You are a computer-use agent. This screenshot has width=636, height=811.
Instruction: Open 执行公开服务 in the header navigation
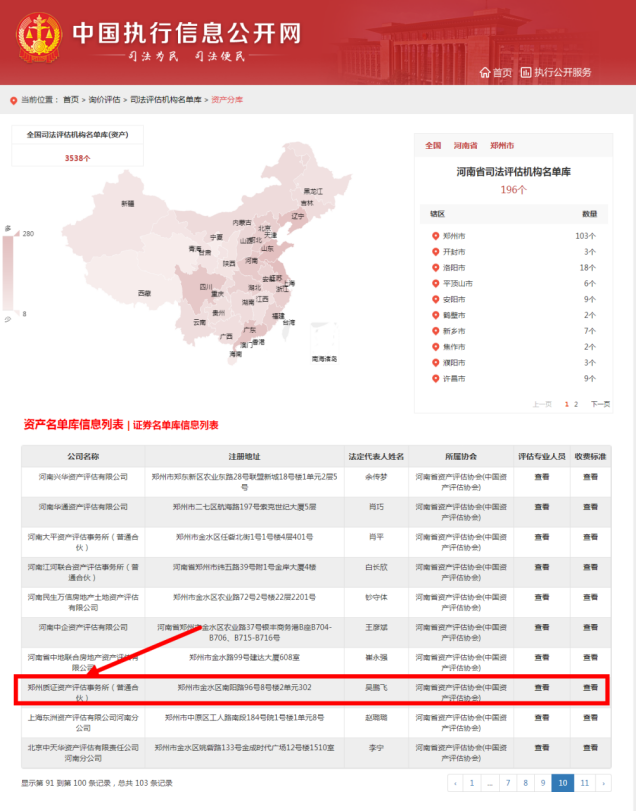pyautogui.click(x=563, y=72)
